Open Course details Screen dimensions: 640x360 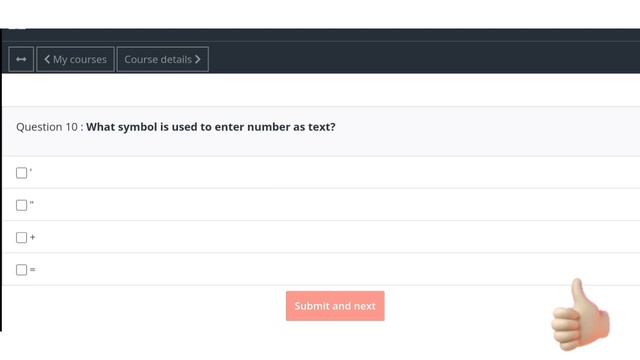coord(162,60)
